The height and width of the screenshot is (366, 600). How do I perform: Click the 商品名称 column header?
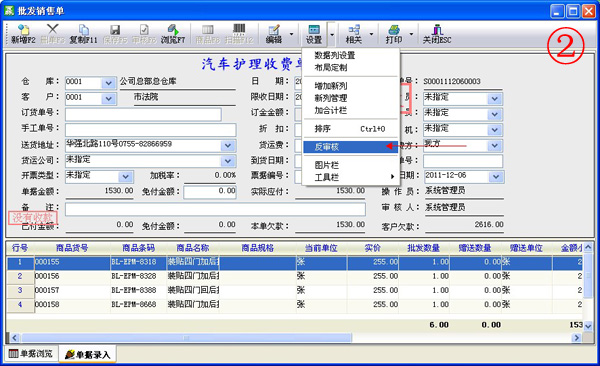193,248
